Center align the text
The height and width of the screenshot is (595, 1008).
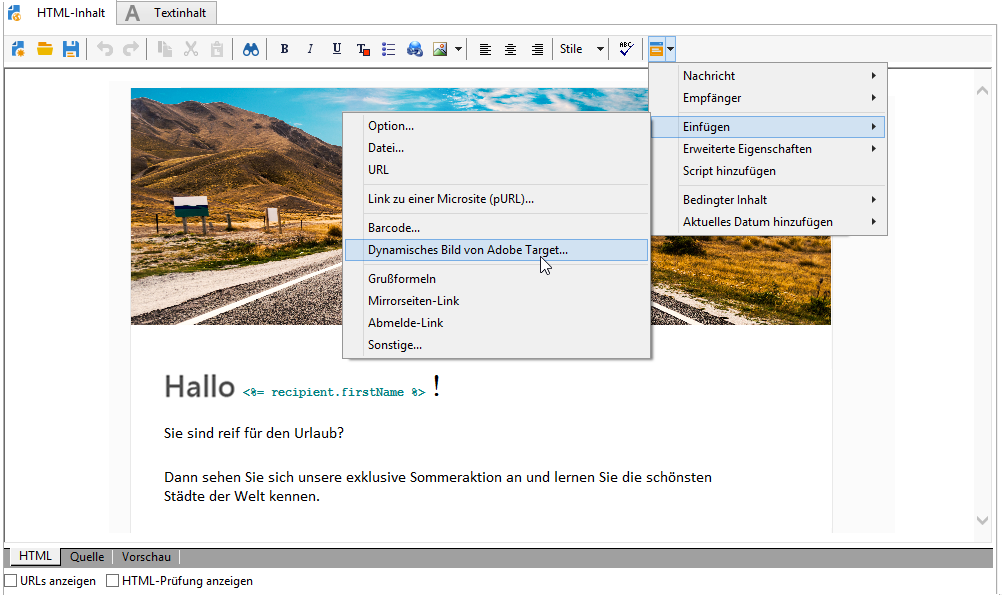point(510,49)
